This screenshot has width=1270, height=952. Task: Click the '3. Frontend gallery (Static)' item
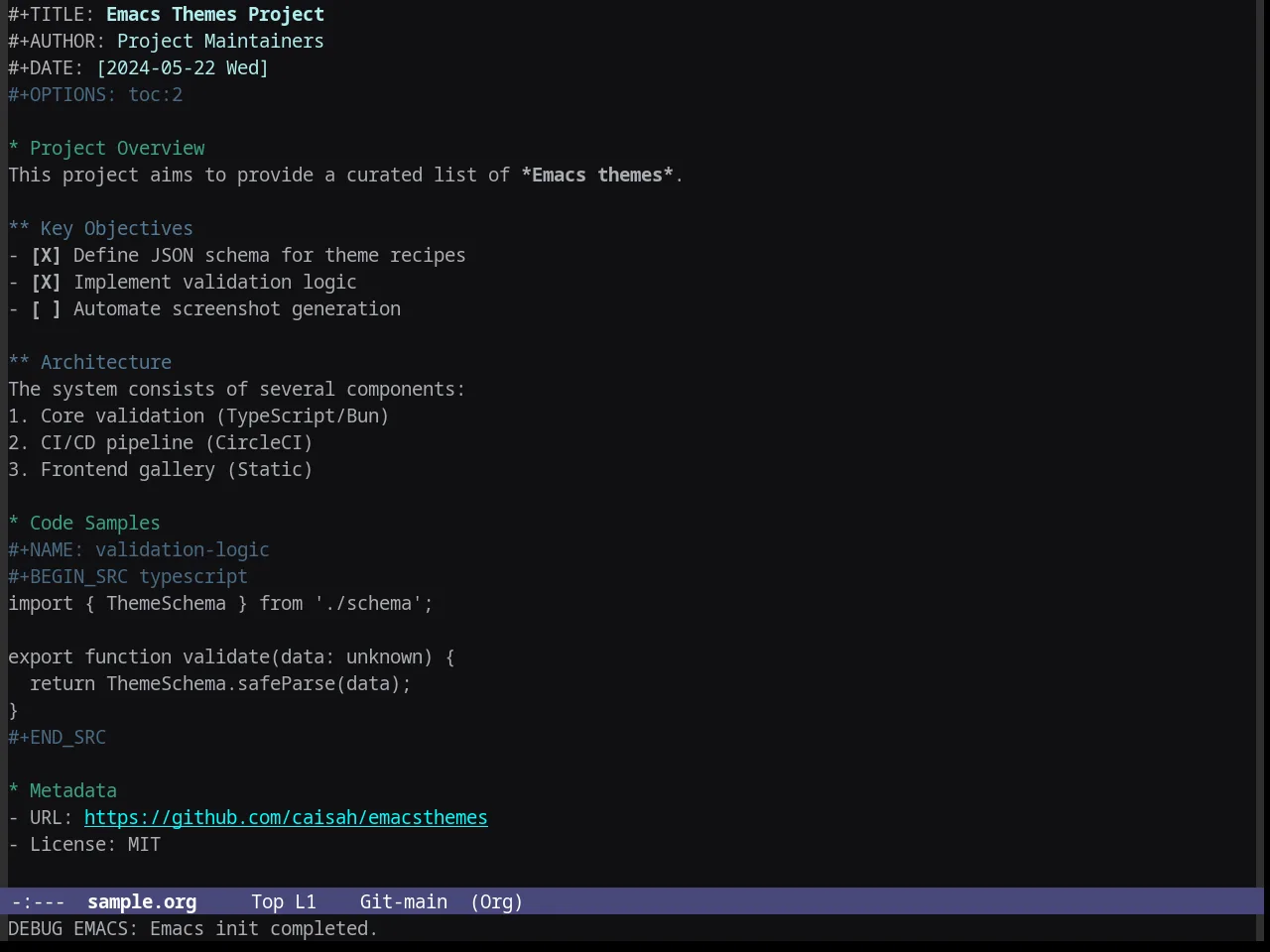coord(161,470)
